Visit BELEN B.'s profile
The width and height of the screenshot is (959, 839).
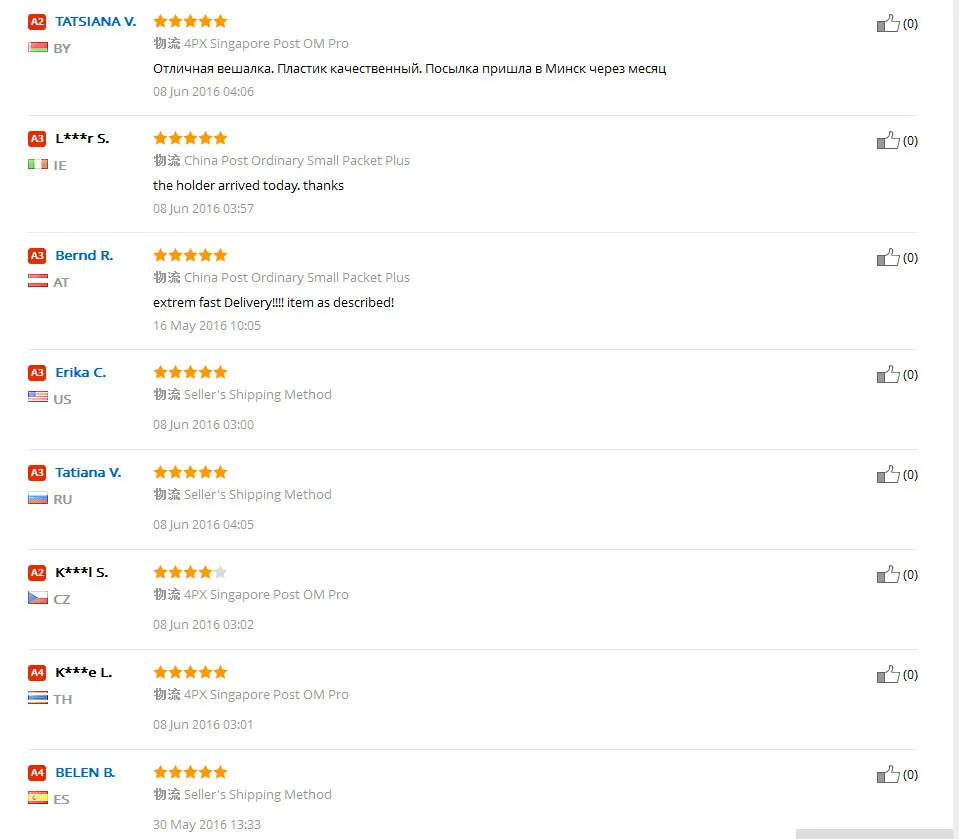coord(85,773)
